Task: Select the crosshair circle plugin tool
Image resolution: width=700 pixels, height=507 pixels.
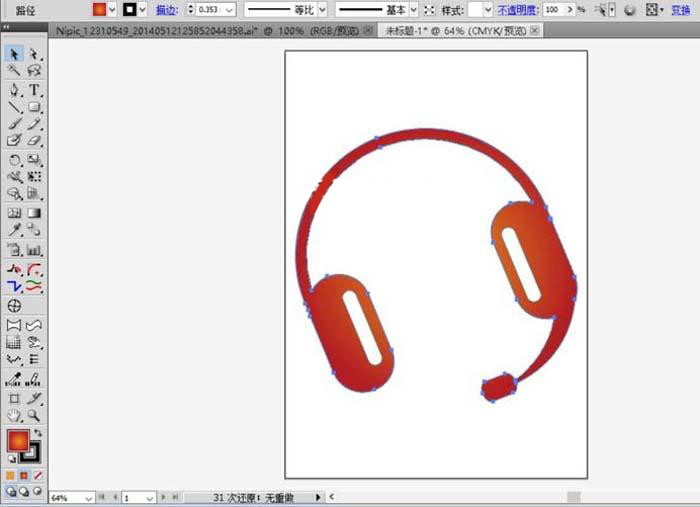Action: [14, 306]
